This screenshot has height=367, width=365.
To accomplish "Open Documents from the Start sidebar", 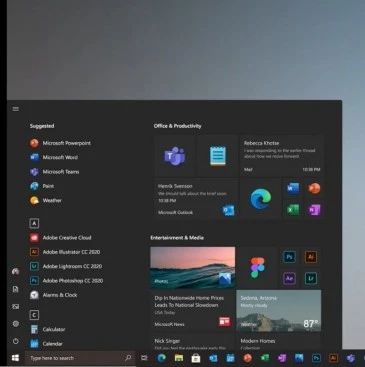I will pyautogui.click(x=15, y=289).
